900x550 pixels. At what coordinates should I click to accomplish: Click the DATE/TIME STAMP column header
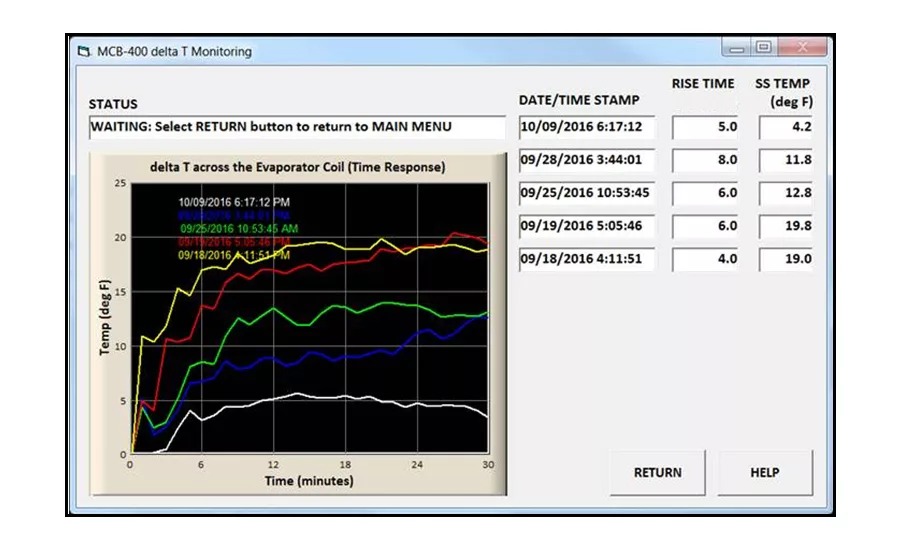[579, 100]
